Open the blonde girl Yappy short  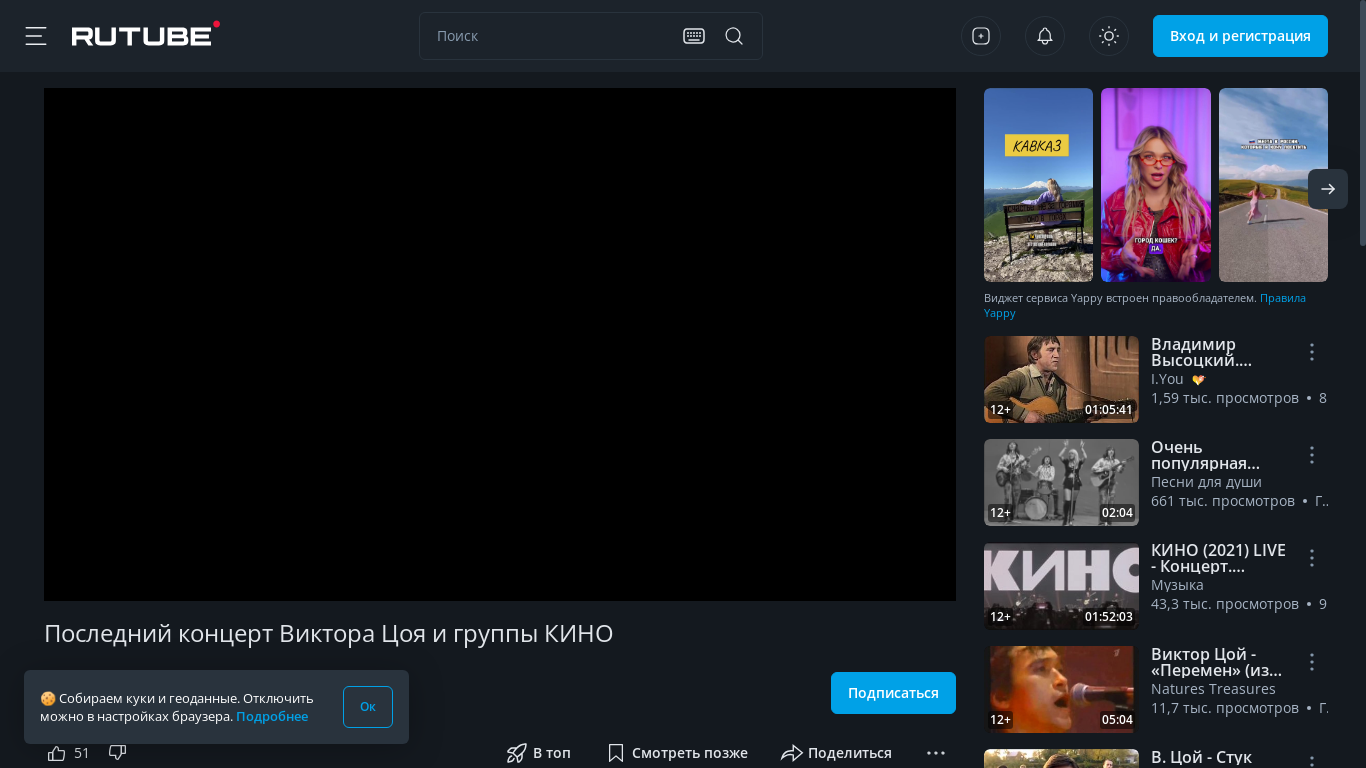(1156, 185)
